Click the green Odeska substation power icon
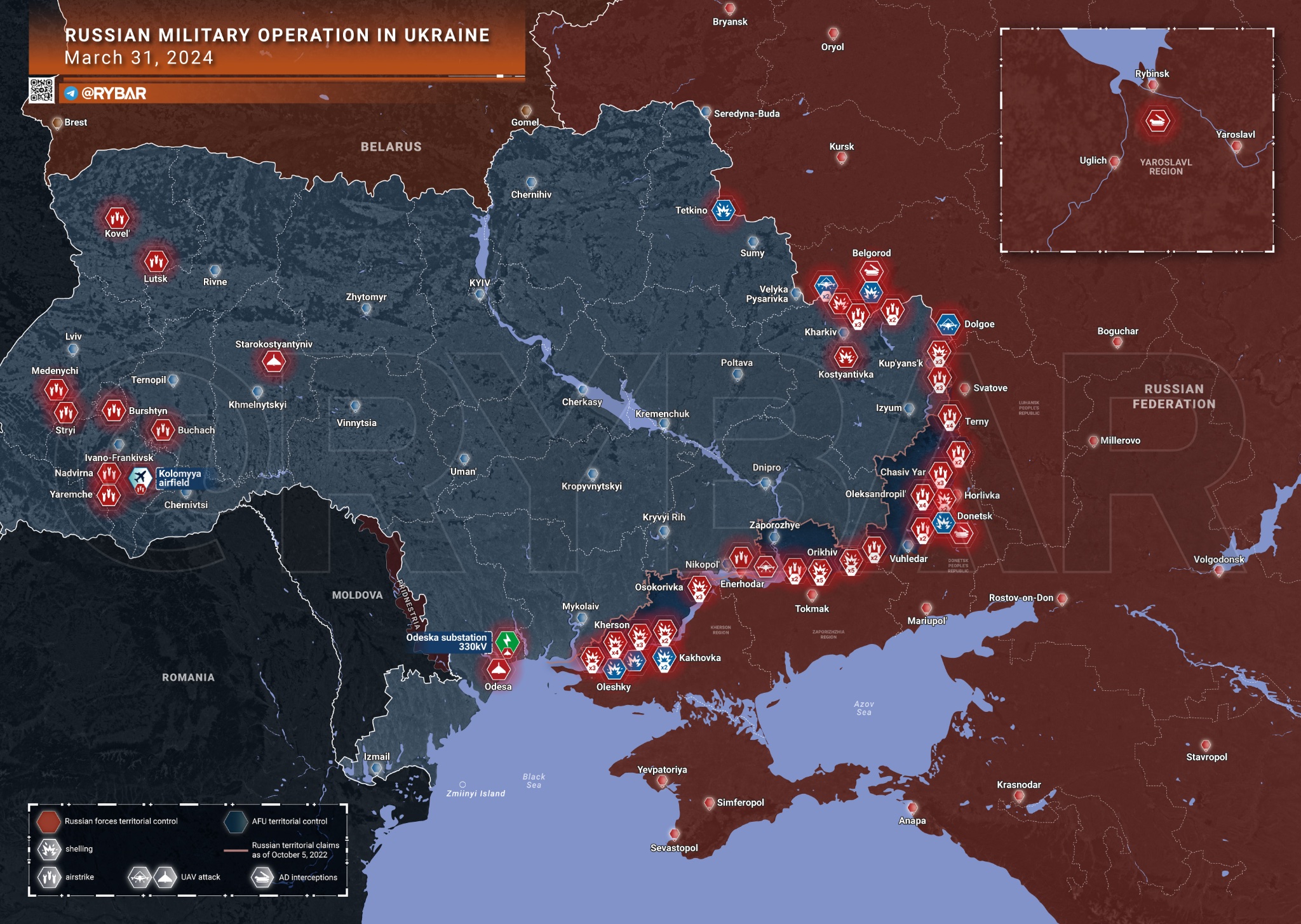Image resolution: width=1301 pixels, height=924 pixels. [x=507, y=641]
